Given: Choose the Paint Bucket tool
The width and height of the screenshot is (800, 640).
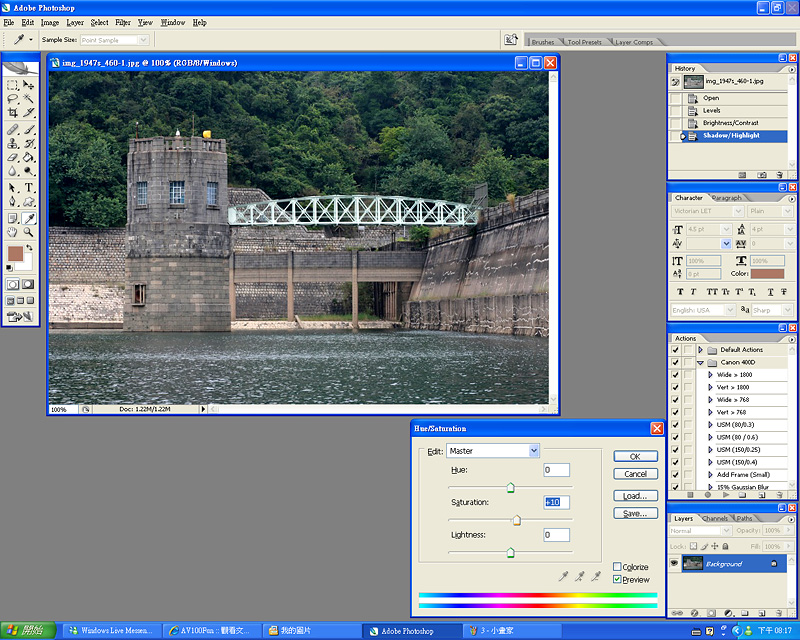Looking at the screenshot, I should [x=29, y=158].
